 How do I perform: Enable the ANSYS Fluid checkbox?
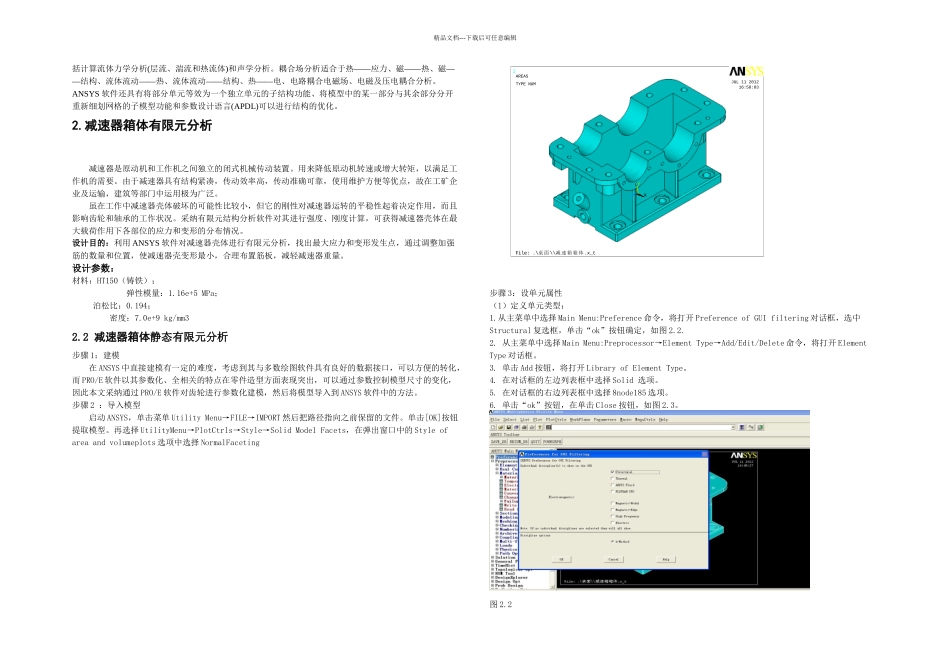pos(613,485)
